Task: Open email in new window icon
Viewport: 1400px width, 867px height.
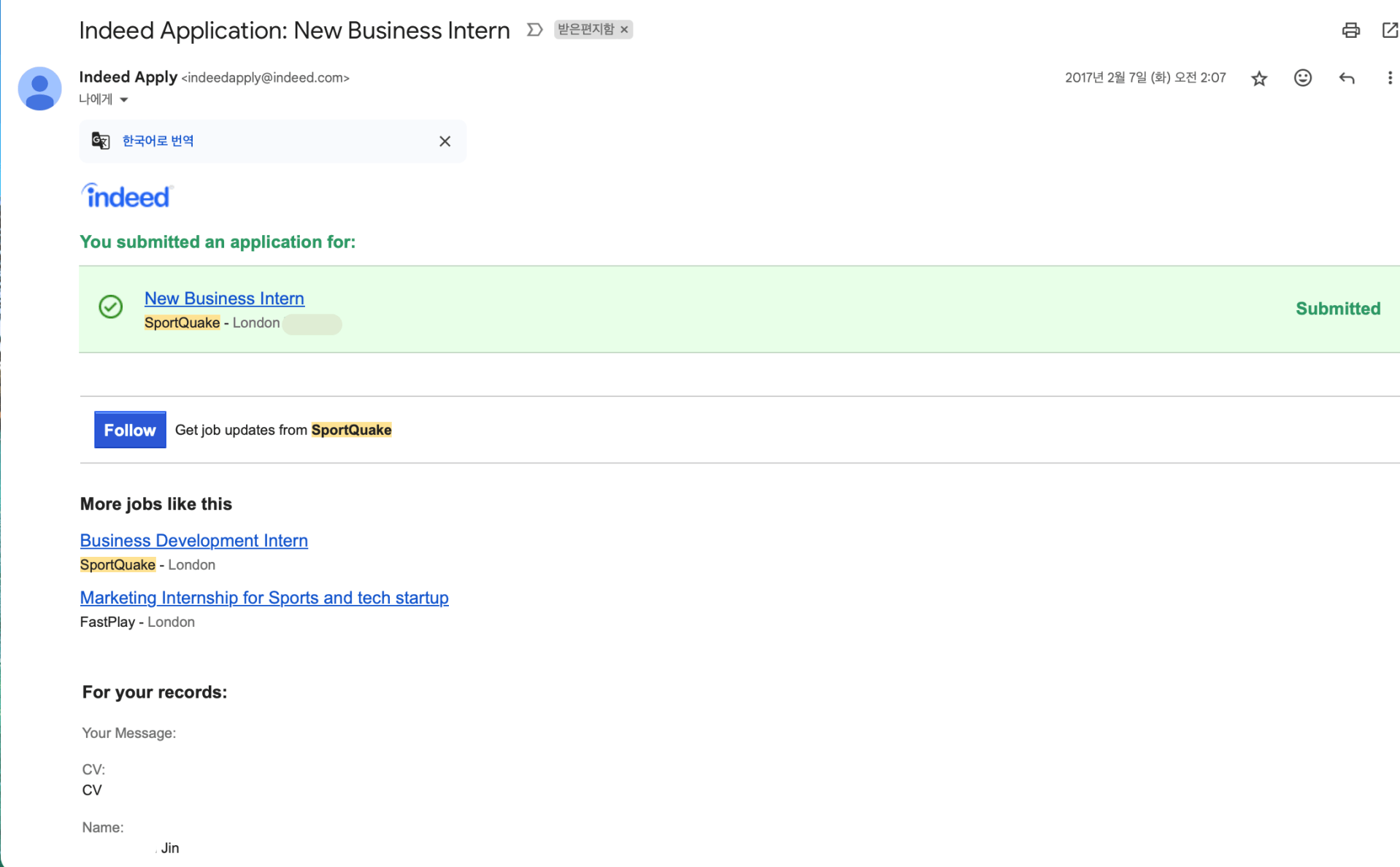Action: (x=1389, y=30)
